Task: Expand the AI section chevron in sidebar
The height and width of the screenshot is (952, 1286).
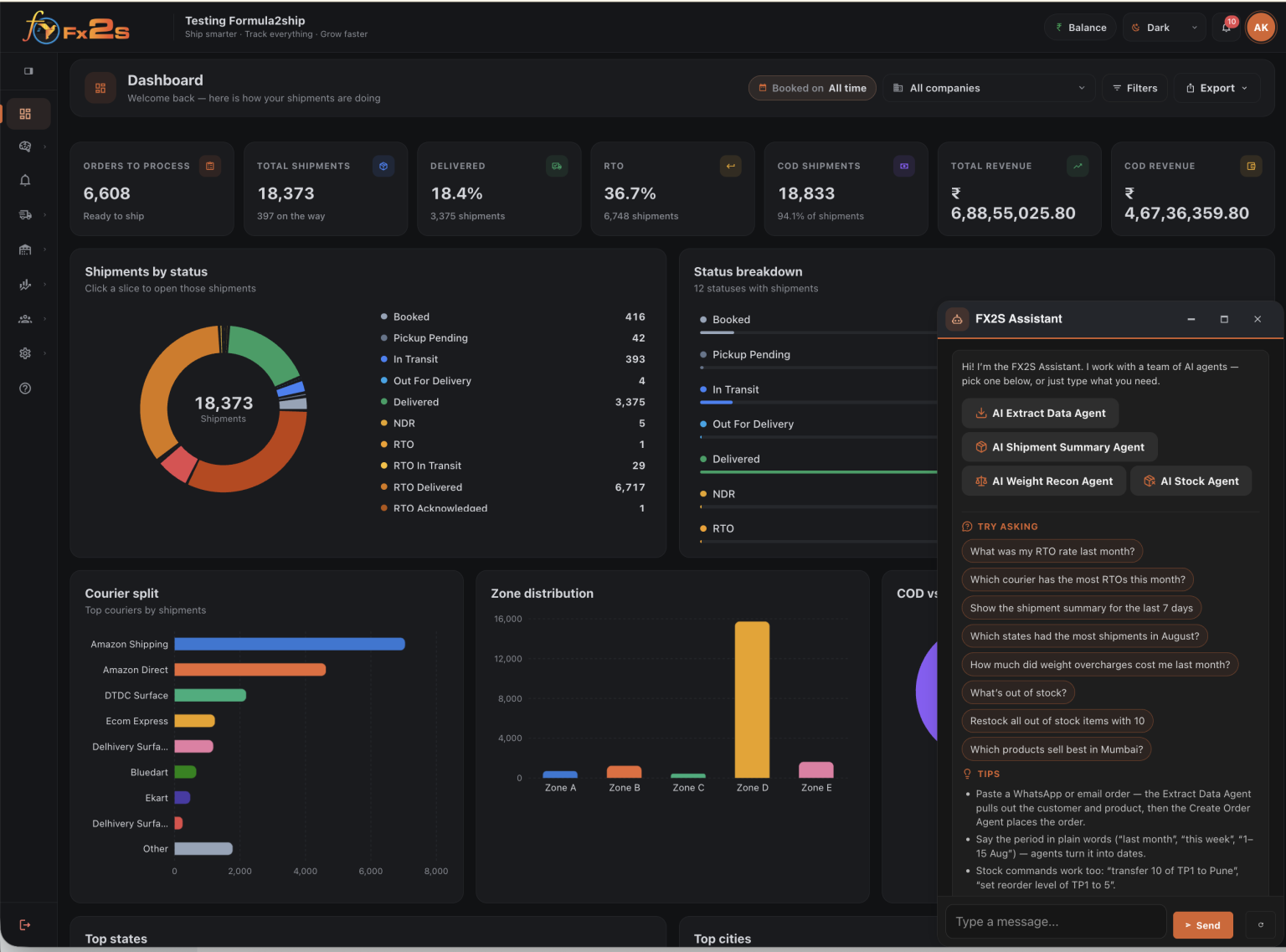Action: pyautogui.click(x=44, y=147)
